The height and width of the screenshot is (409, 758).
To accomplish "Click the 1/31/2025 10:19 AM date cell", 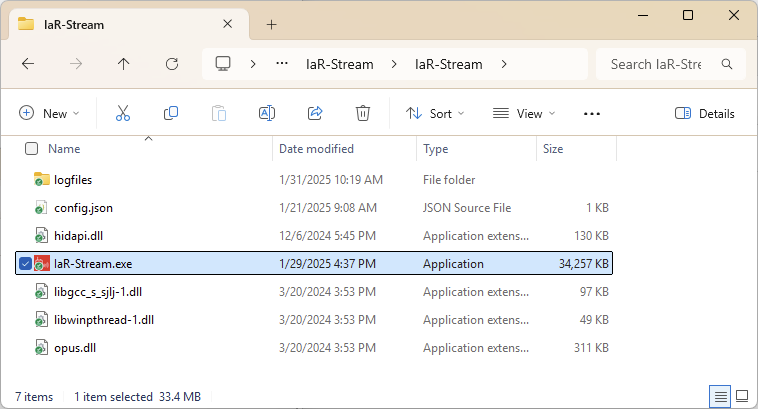I will coord(331,180).
